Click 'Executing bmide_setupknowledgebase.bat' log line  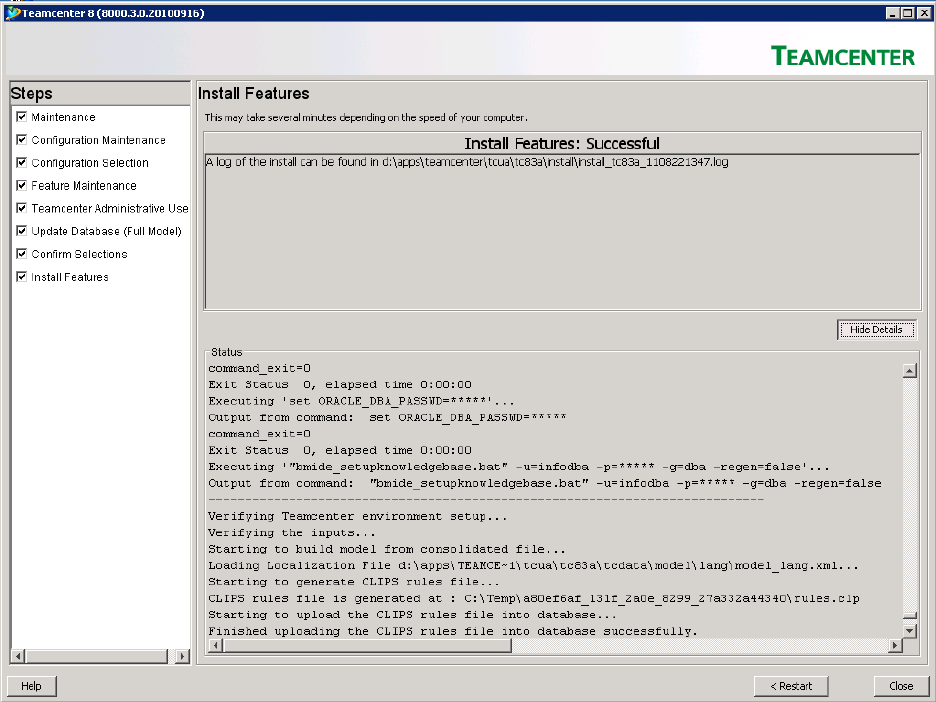518,467
